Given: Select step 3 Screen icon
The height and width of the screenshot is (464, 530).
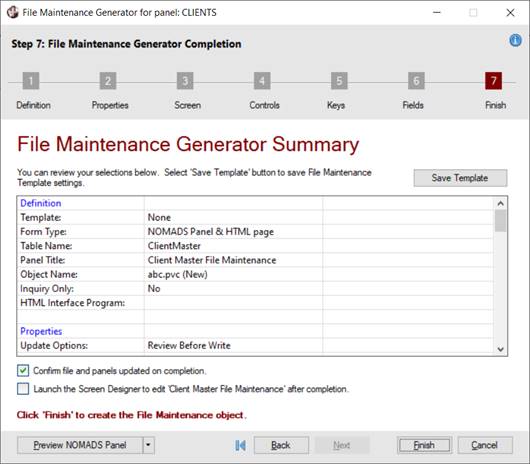Looking at the screenshot, I should pos(185,81).
